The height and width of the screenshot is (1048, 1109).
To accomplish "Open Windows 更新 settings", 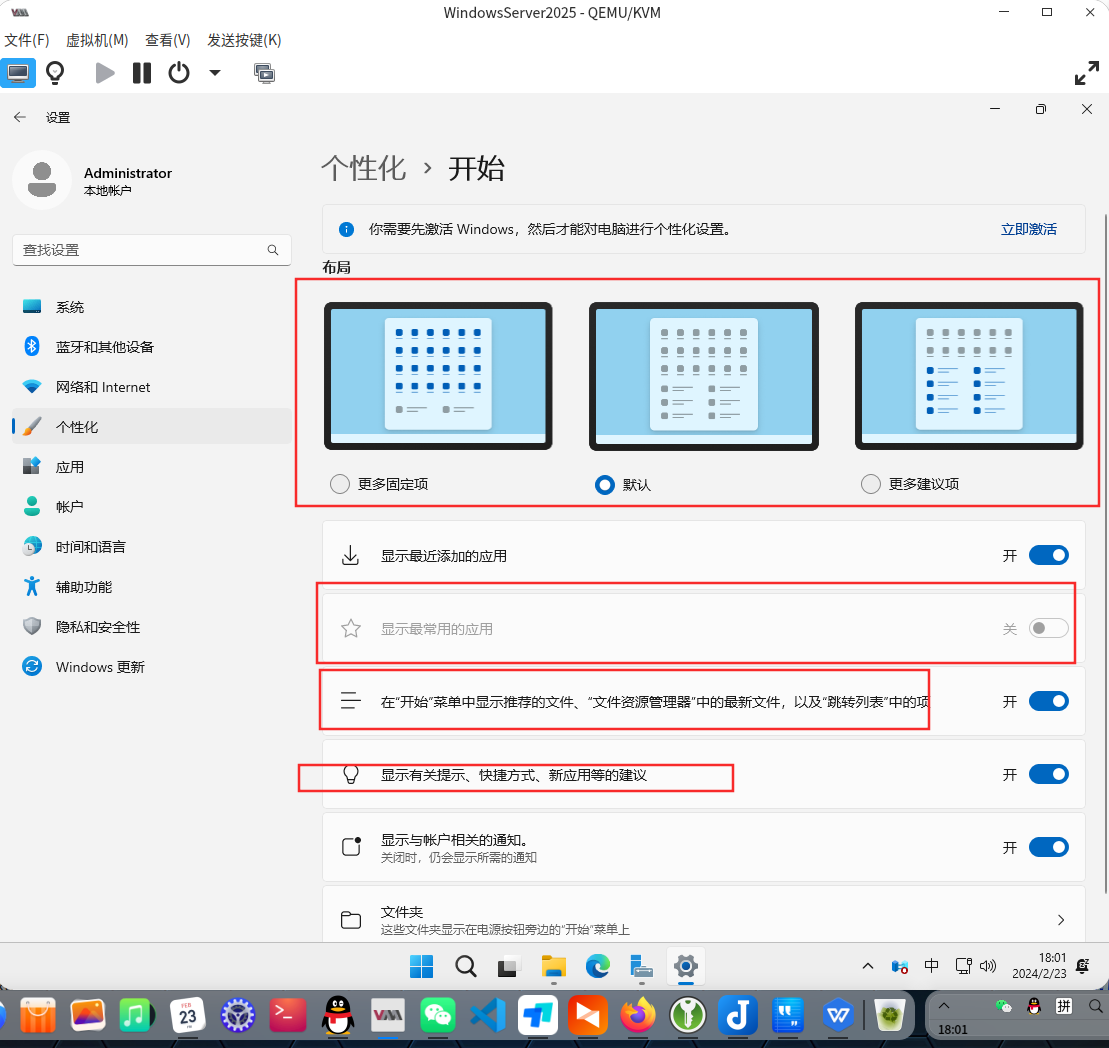I will pos(151,667).
